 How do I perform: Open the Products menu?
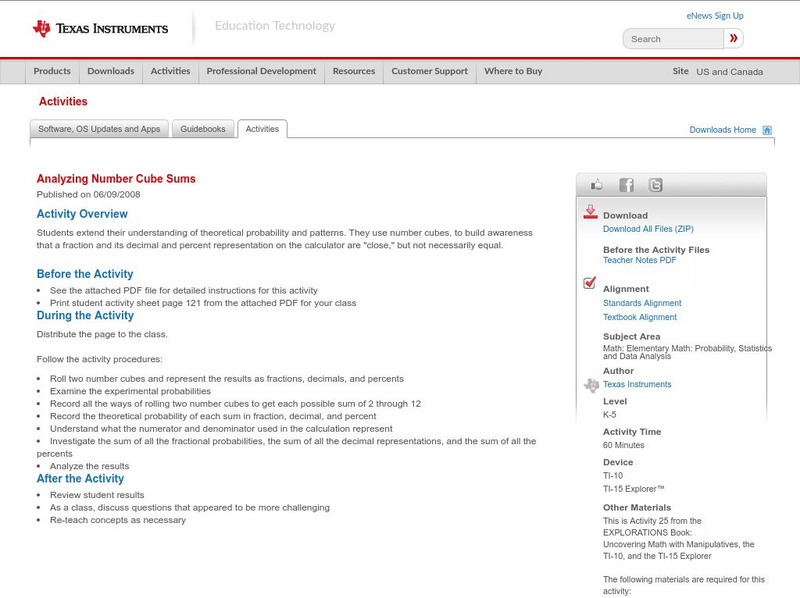(x=52, y=71)
